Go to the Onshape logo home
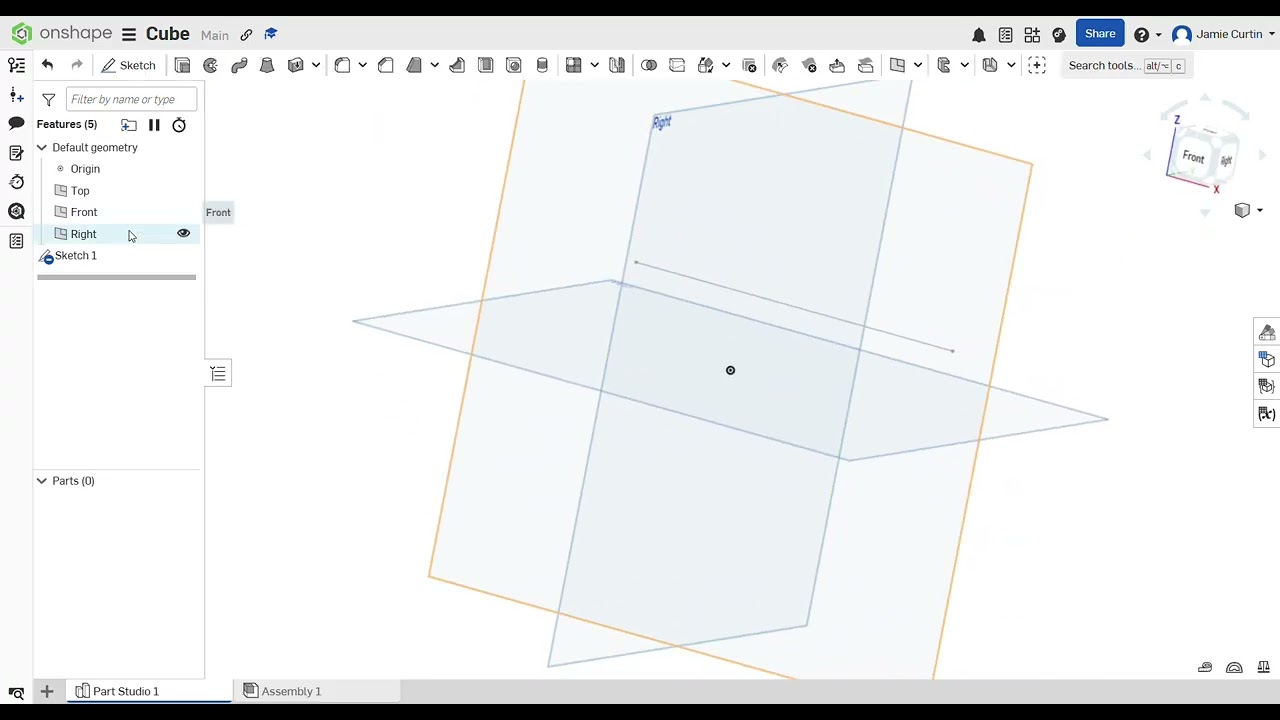1280x720 pixels. click(x=62, y=34)
